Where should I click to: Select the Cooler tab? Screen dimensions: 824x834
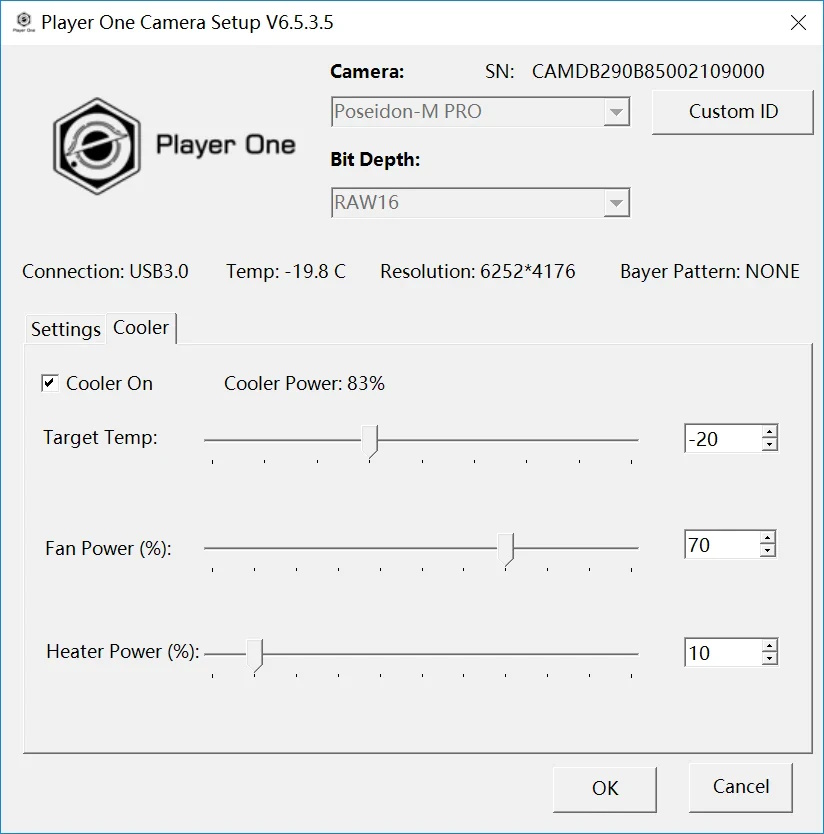point(141,328)
